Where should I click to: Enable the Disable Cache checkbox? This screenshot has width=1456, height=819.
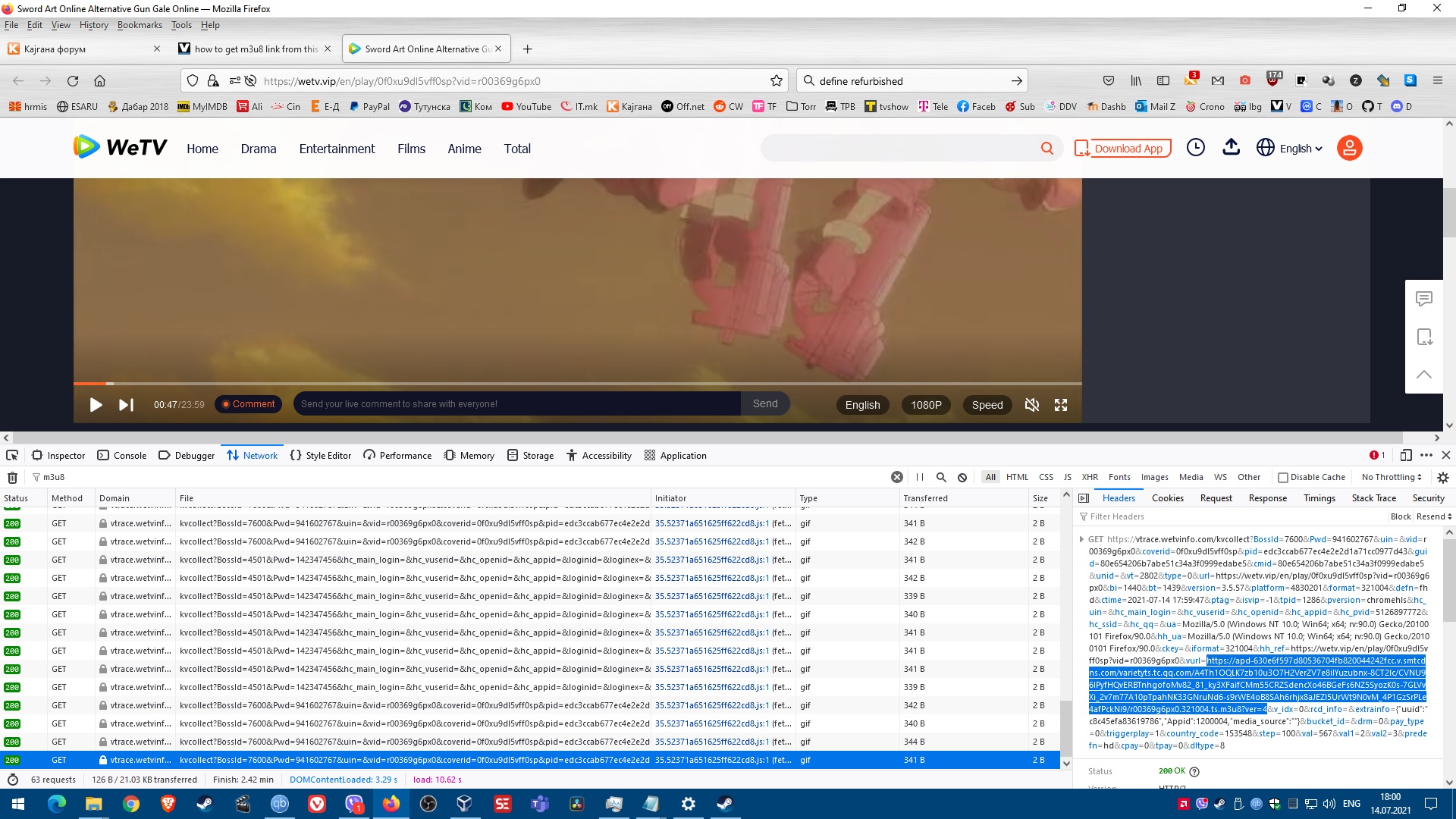click(x=1283, y=477)
